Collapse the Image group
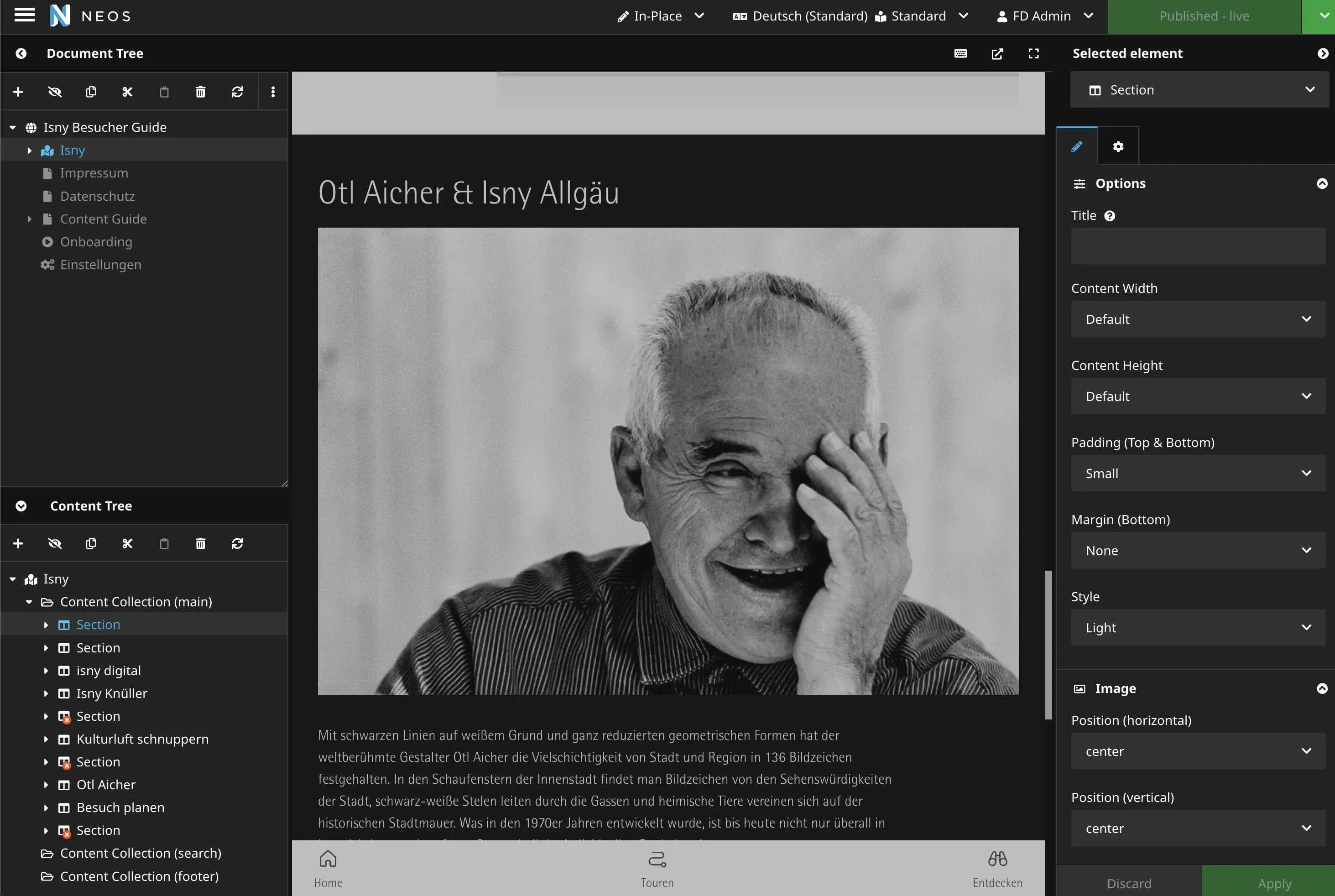Image resolution: width=1335 pixels, height=896 pixels. tap(1322, 688)
